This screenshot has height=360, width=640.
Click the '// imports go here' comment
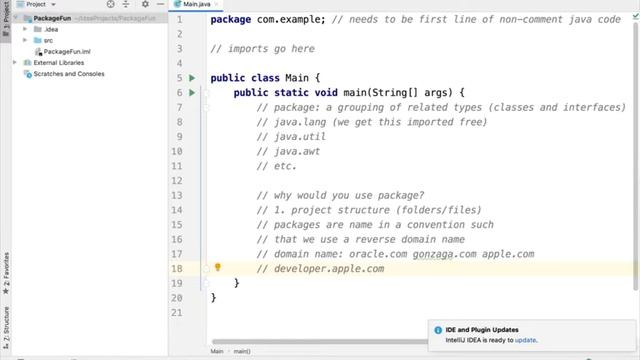(262, 49)
